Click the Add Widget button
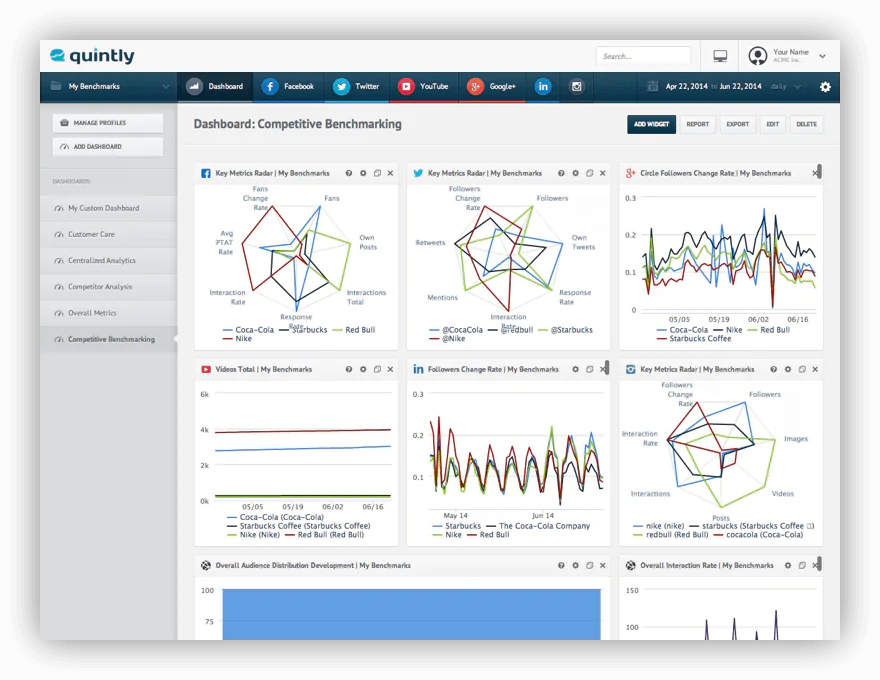 coord(651,124)
